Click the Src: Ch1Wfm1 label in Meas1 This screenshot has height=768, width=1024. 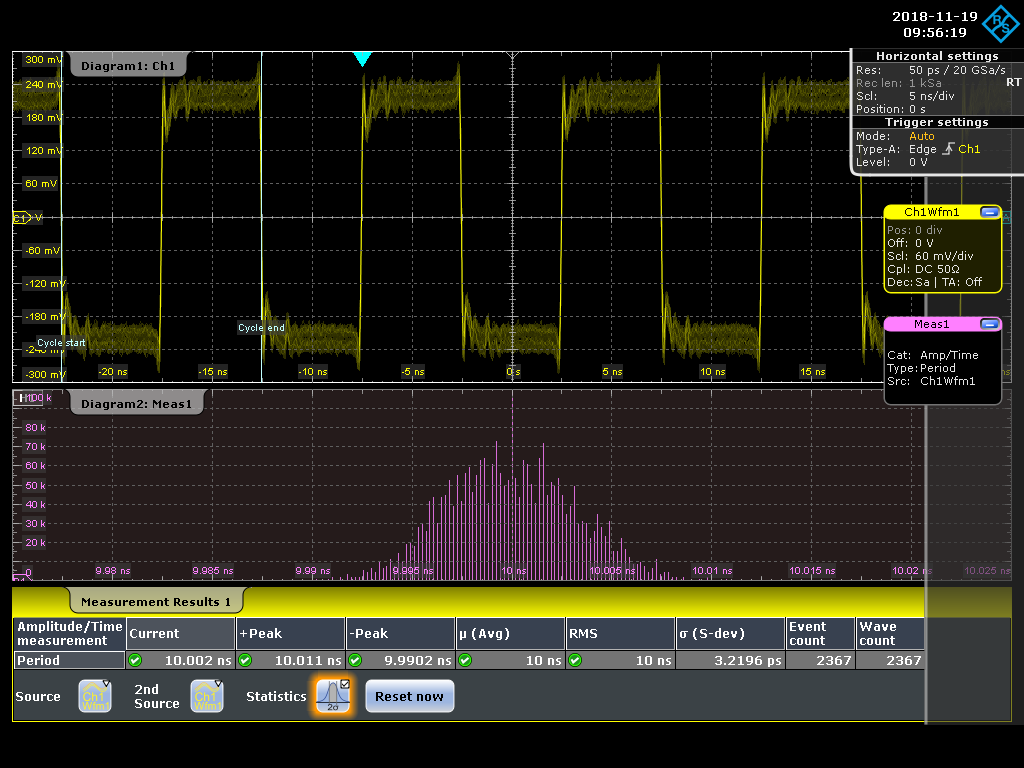pyautogui.click(x=931, y=381)
